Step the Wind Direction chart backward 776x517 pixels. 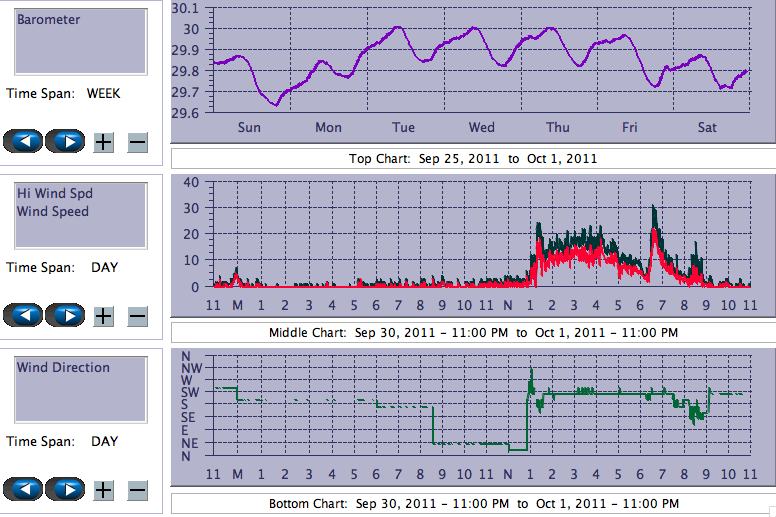click(x=24, y=489)
